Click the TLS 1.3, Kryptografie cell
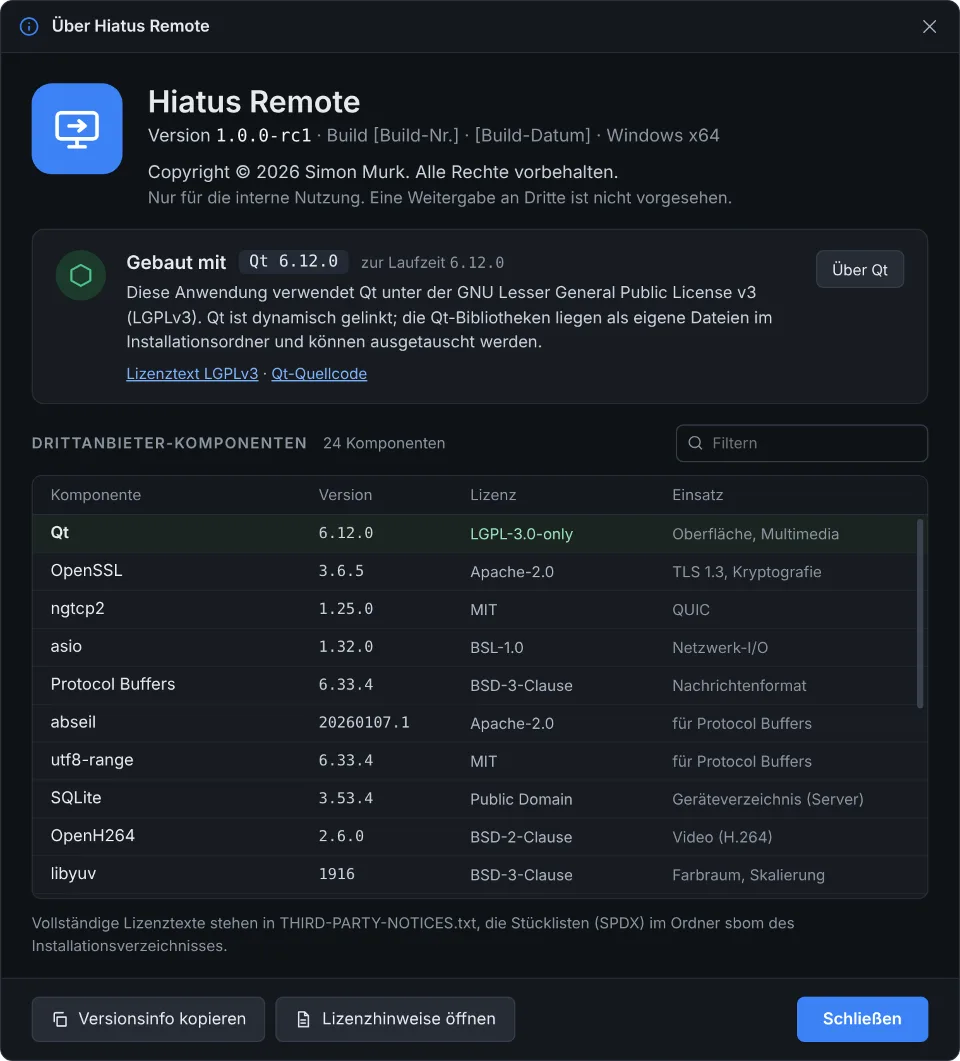The image size is (960, 1061). 747,572
